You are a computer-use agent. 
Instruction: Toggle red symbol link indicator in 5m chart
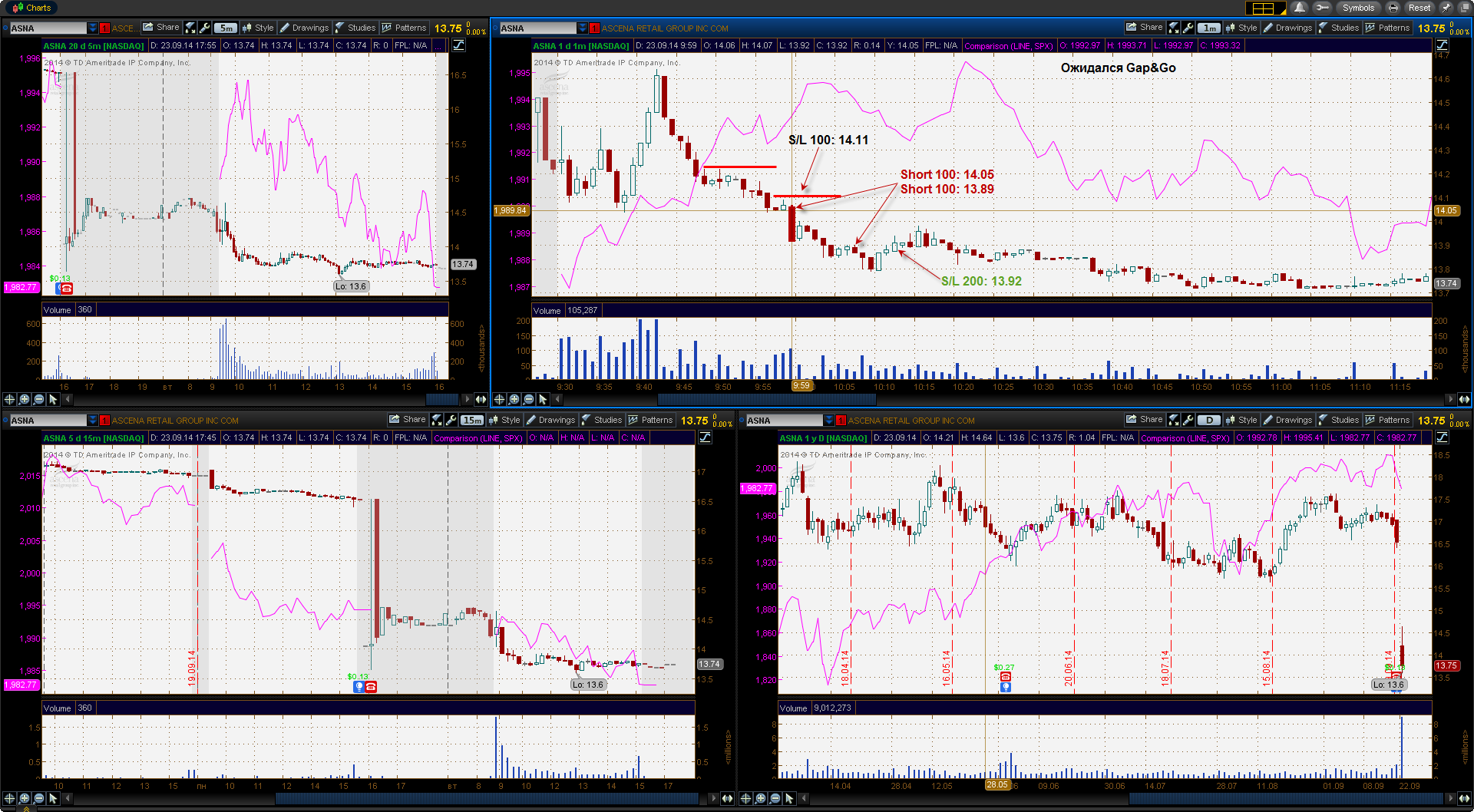tap(105, 28)
